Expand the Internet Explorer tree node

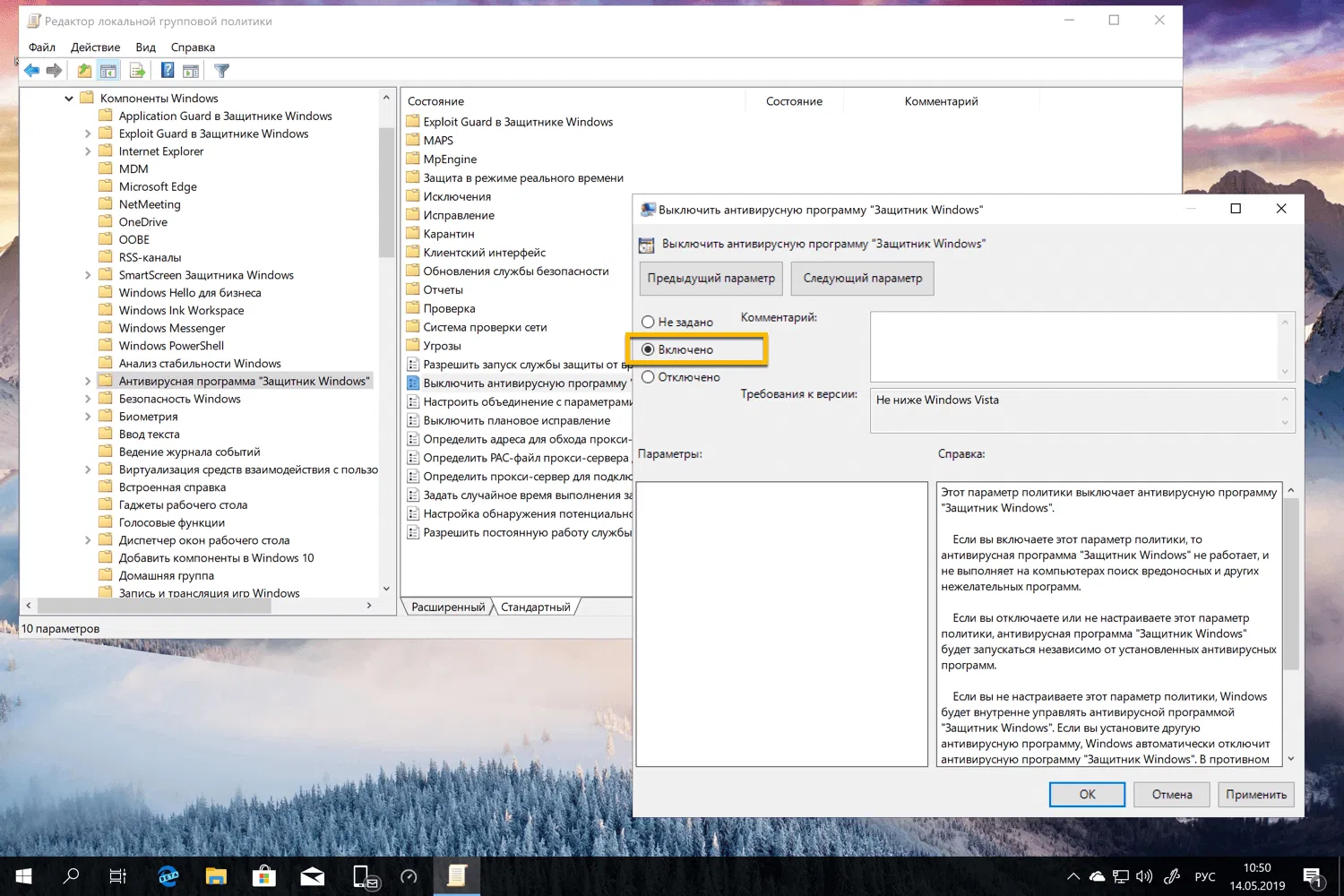87,151
